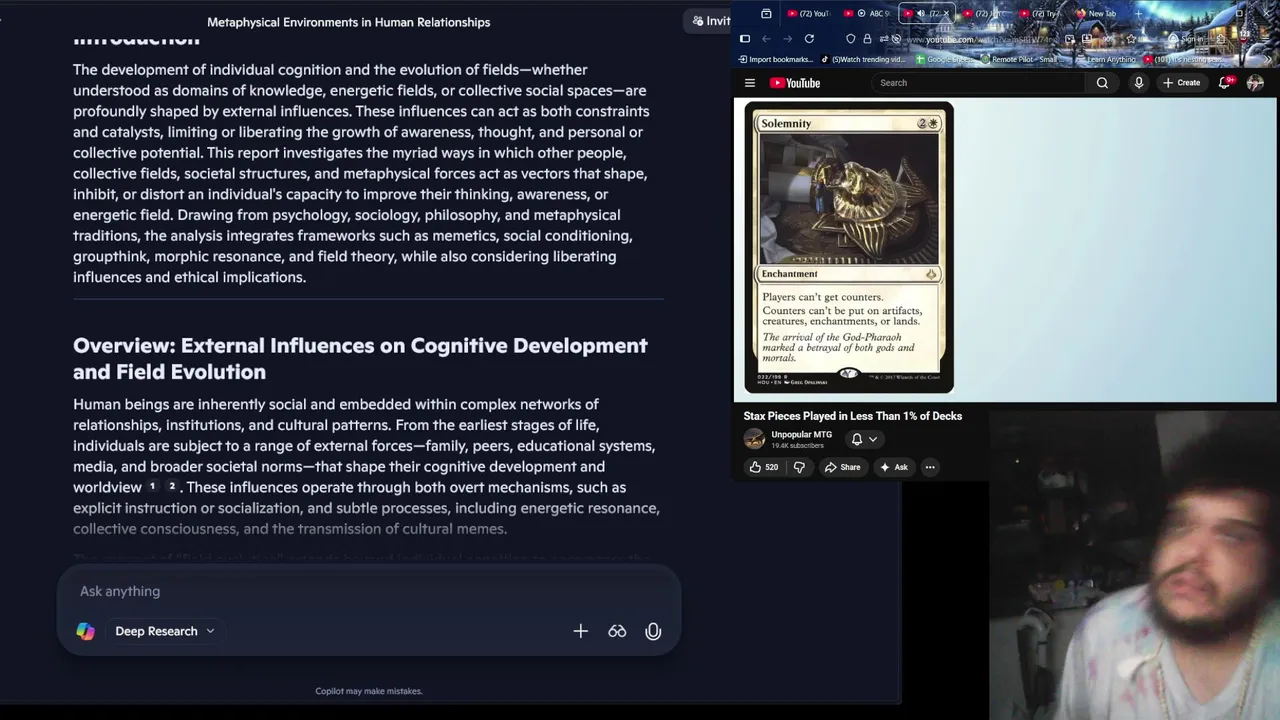Dislike the Stax Pieces video
Image resolution: width=1280 pixels, height=720 pixels.
point(798,467)
